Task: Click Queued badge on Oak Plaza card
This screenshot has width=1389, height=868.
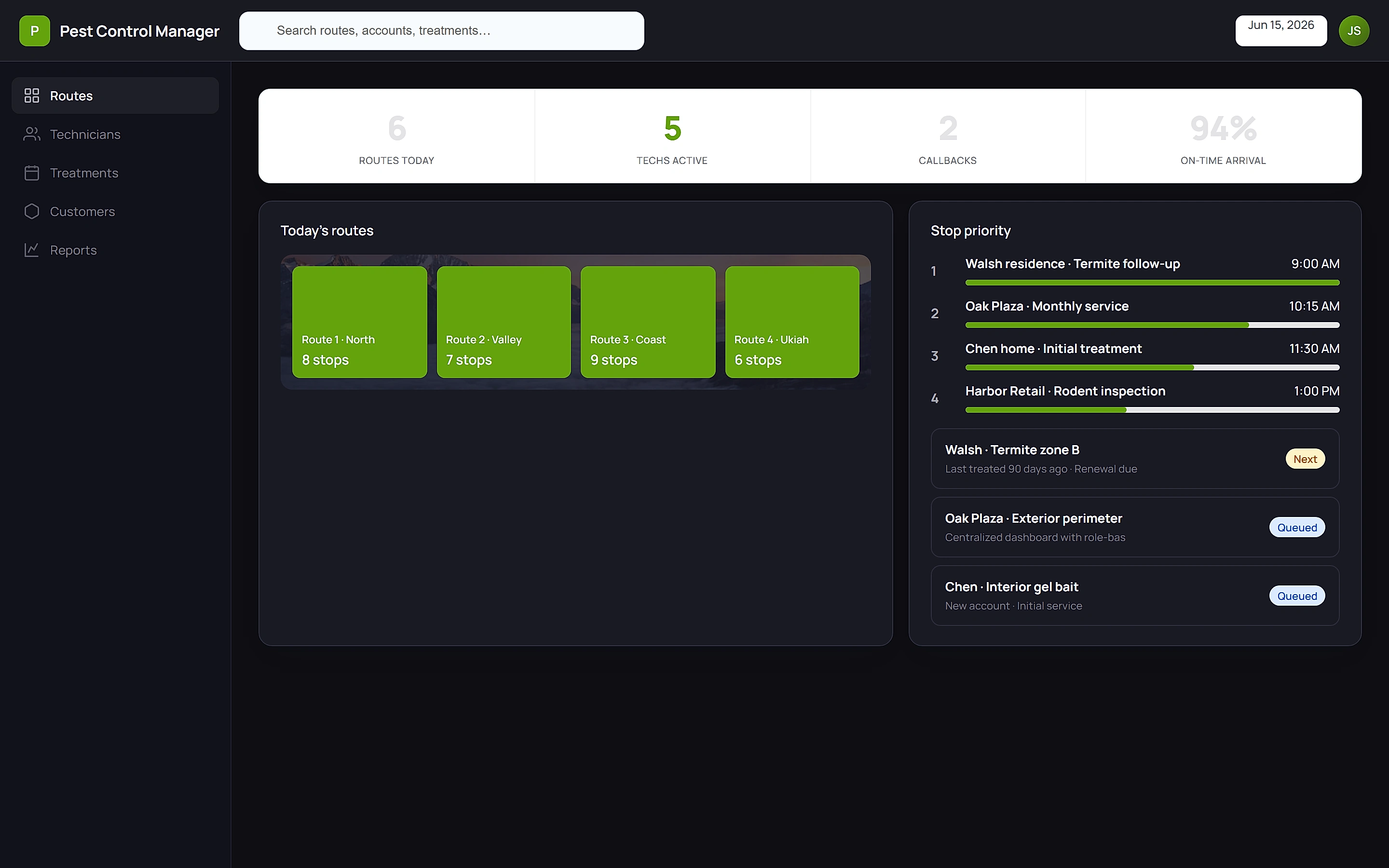Action: (1296, 528)
